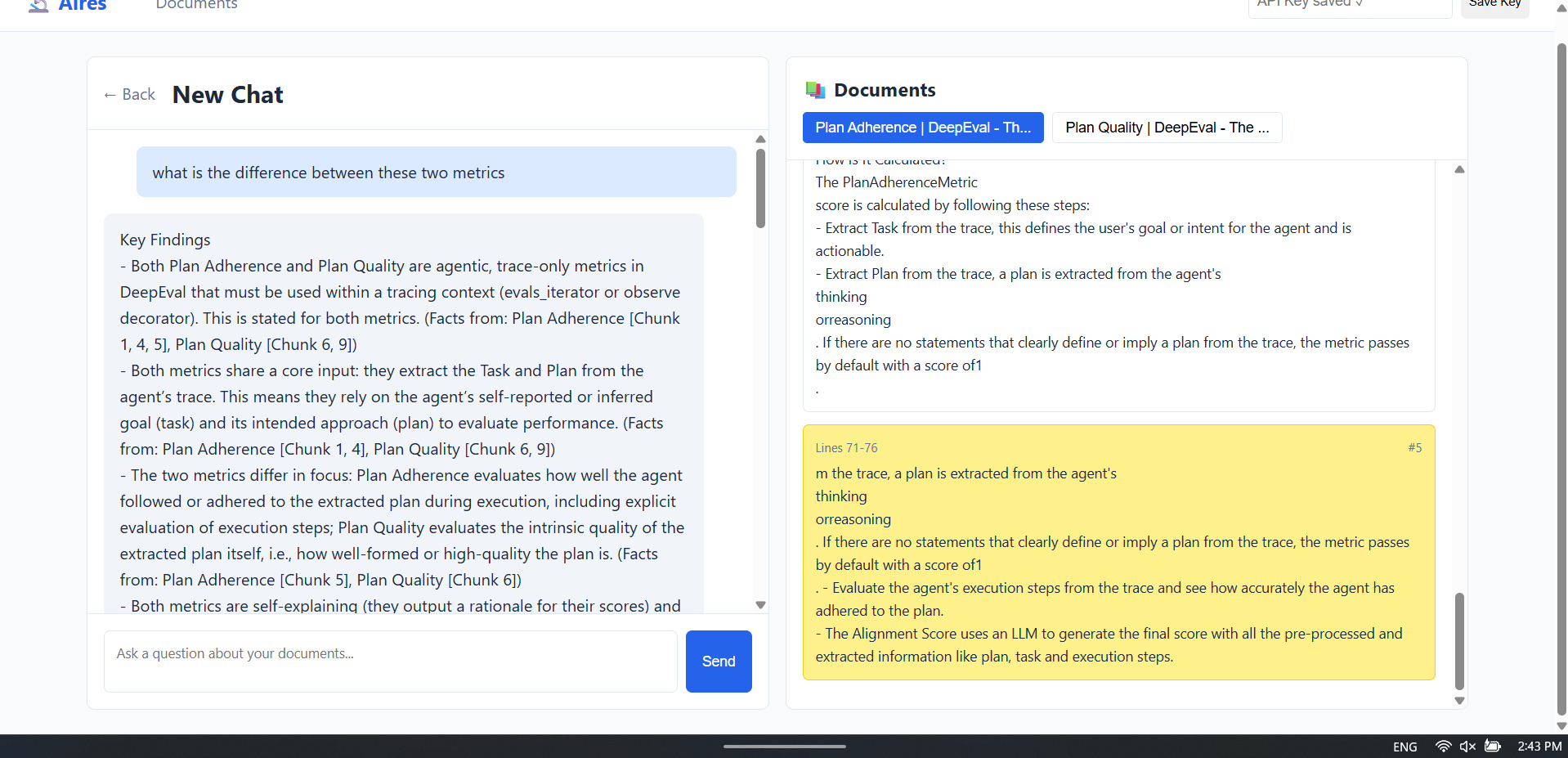
Task: Click the chat scroll-up arrow
Action: click(760, 139)
